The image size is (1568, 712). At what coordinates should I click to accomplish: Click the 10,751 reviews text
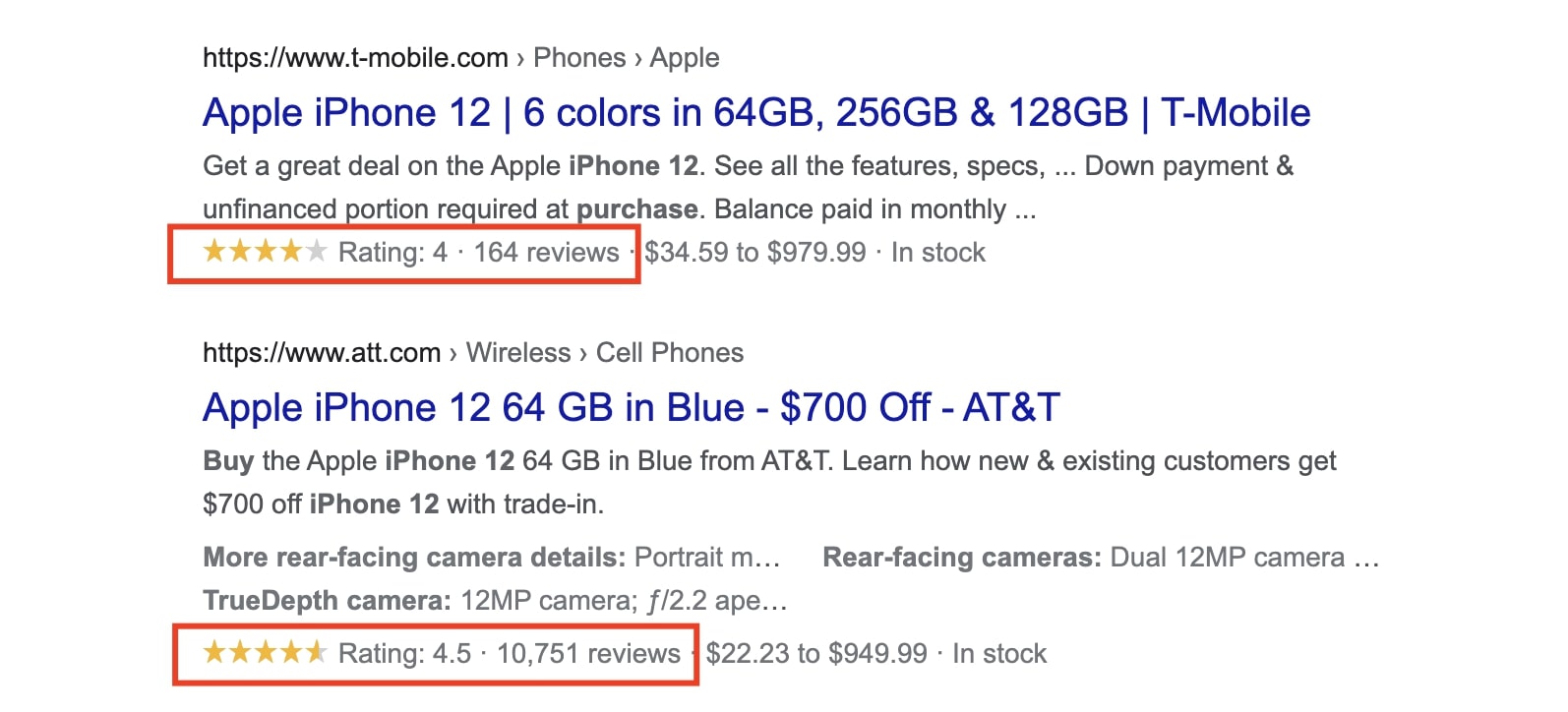(588, 654)
